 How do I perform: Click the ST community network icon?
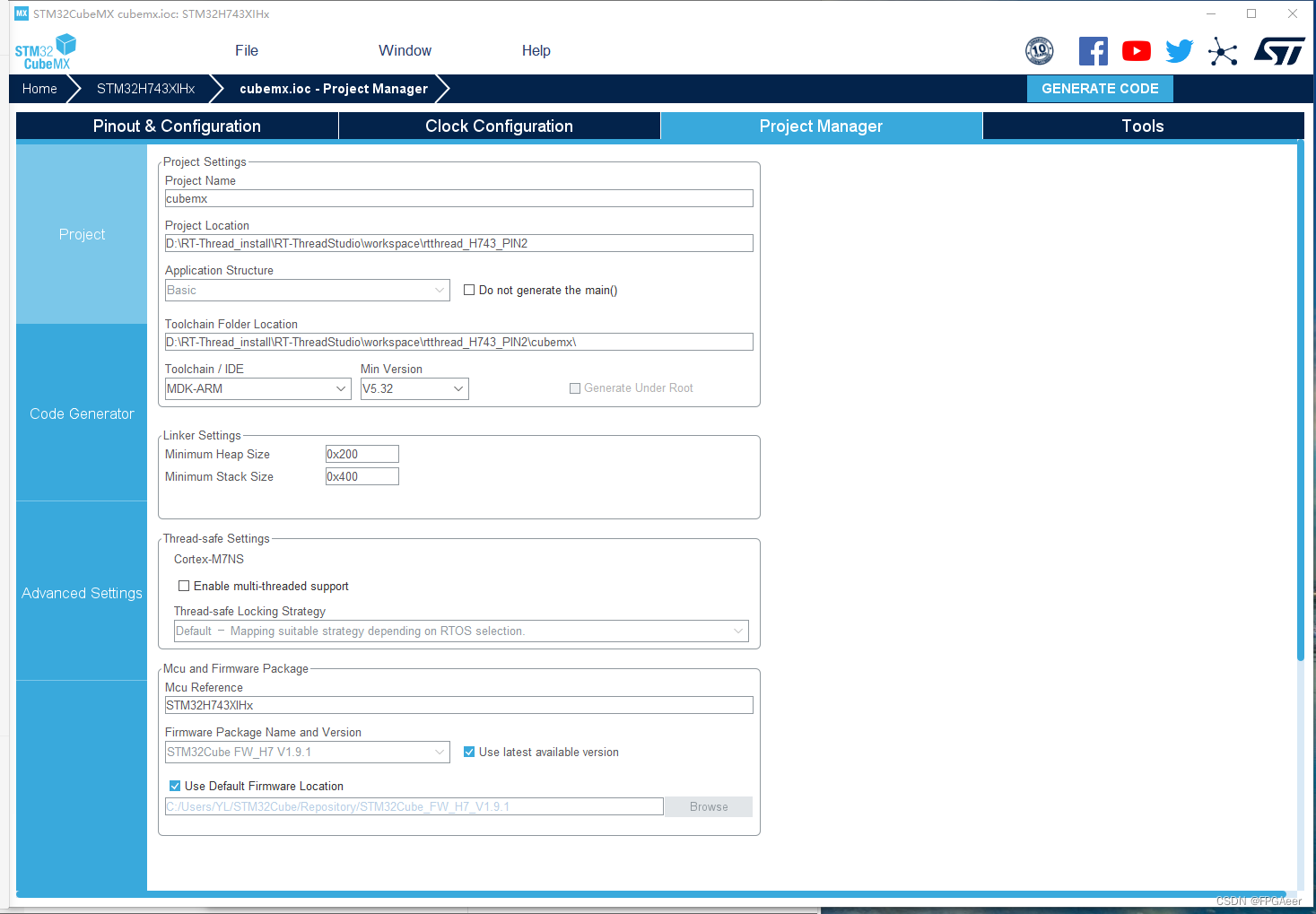(1223, 51)
